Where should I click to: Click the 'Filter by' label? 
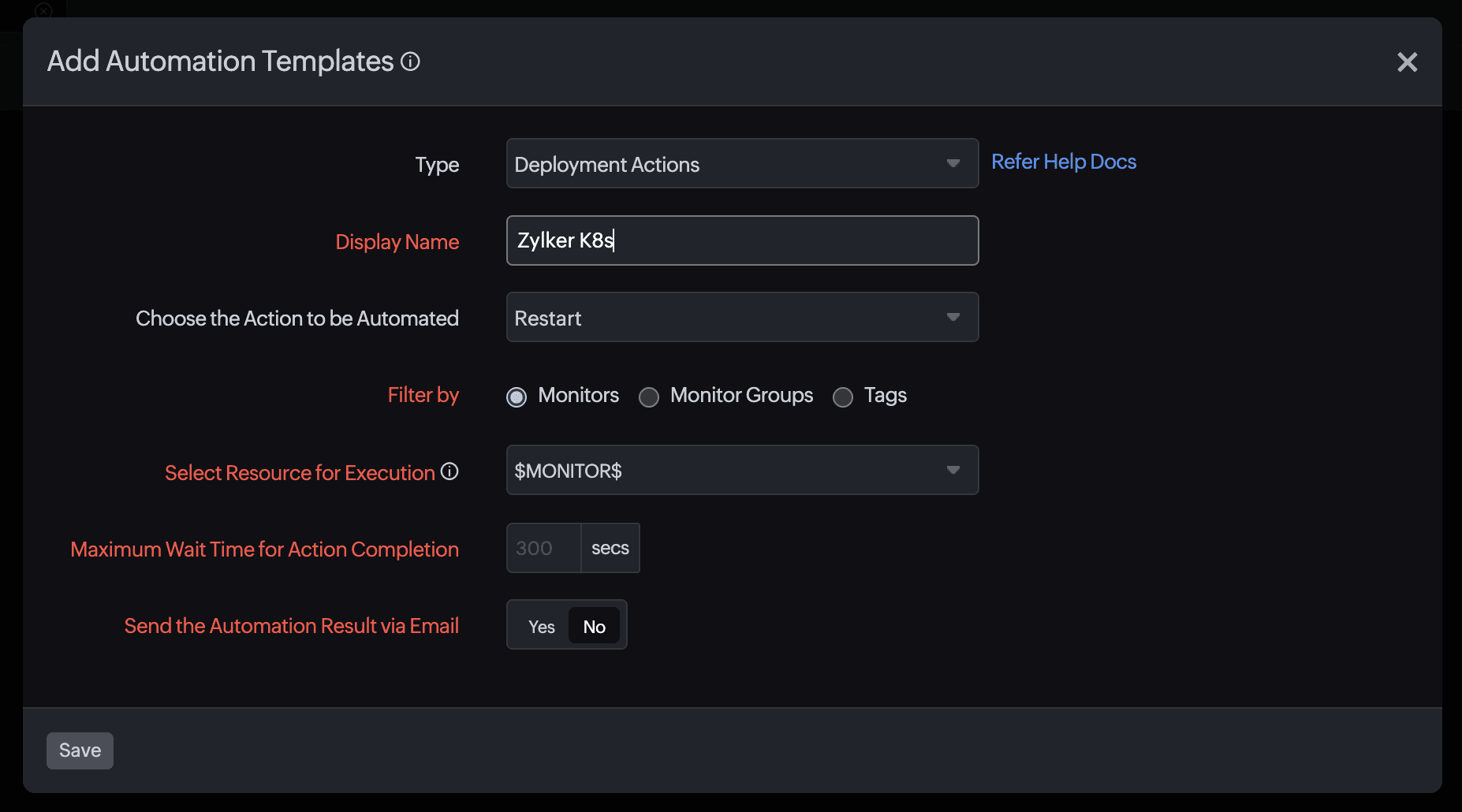pos(423,395)
